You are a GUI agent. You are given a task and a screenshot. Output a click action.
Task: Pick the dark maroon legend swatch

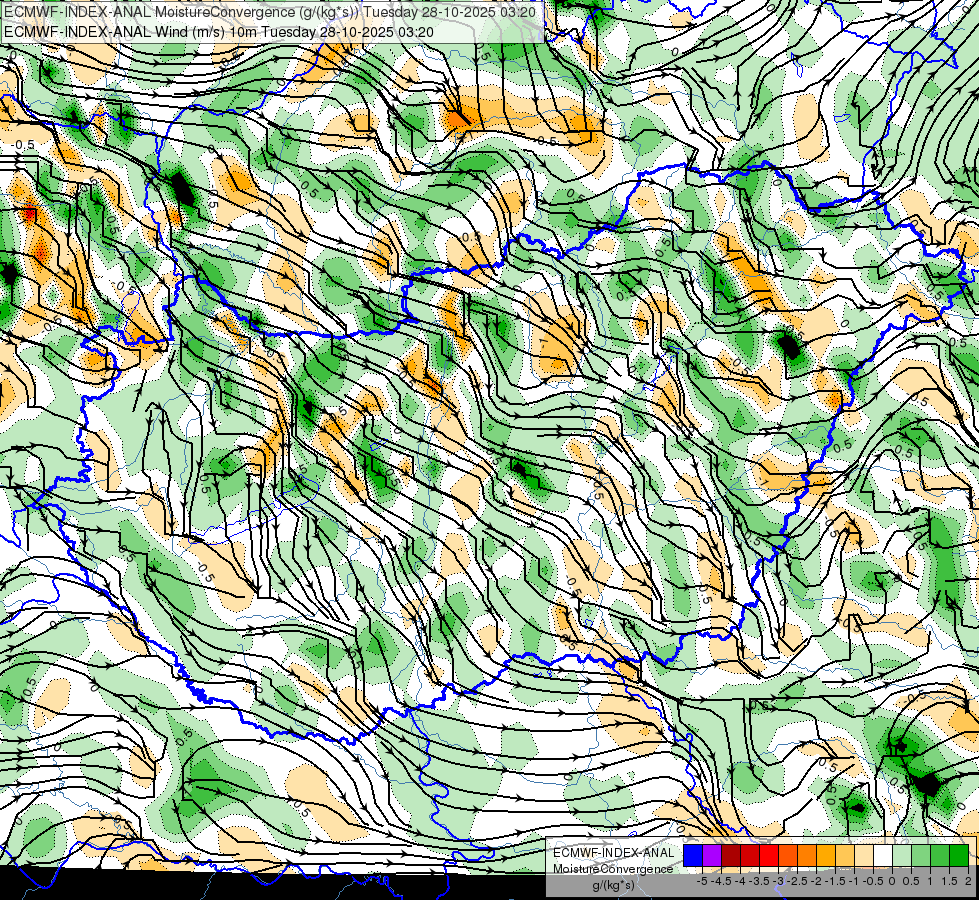pyautogui.click(x=731, y=855)
